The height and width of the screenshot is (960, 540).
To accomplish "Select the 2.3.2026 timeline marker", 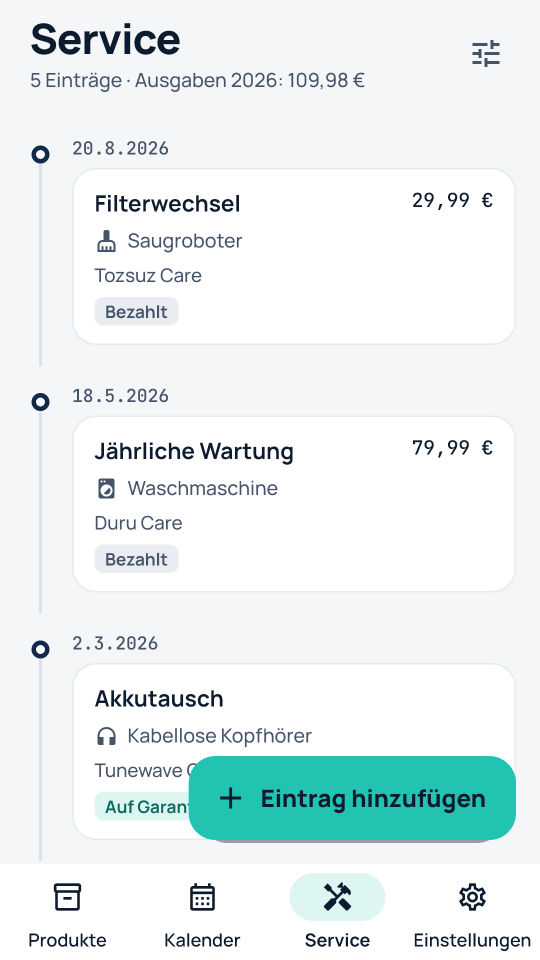I will 40,649.
